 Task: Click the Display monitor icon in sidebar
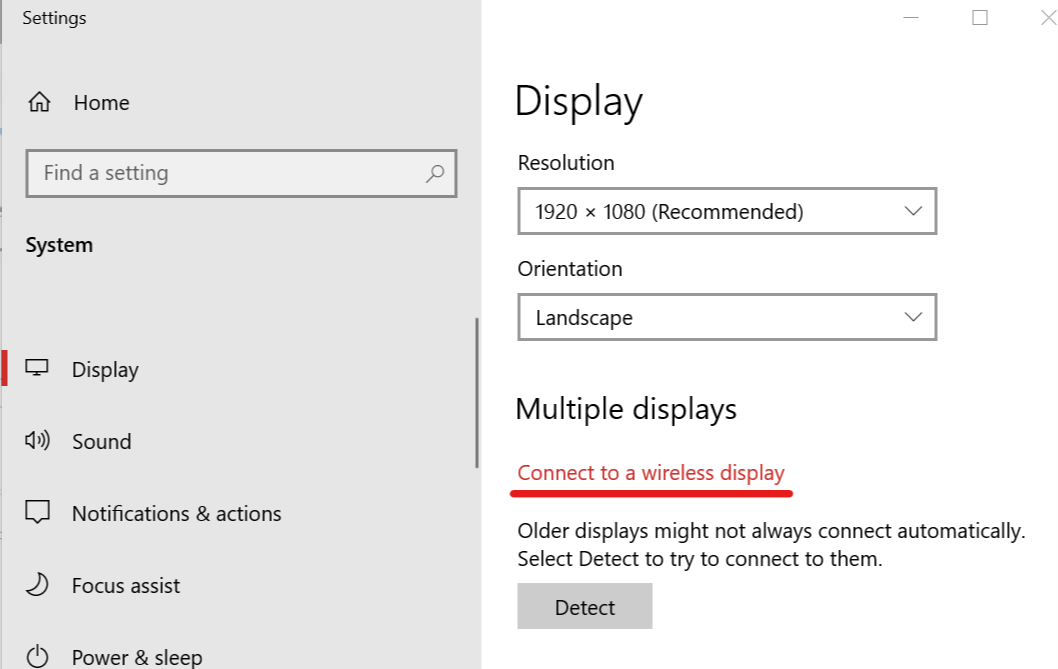37,368
